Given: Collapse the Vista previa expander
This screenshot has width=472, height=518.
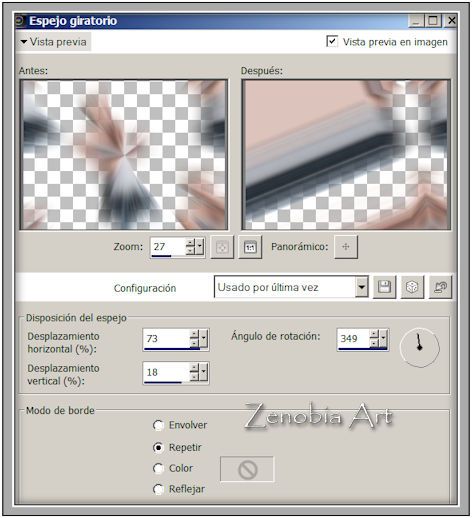Looking at the screenshot, I should 53,42.
